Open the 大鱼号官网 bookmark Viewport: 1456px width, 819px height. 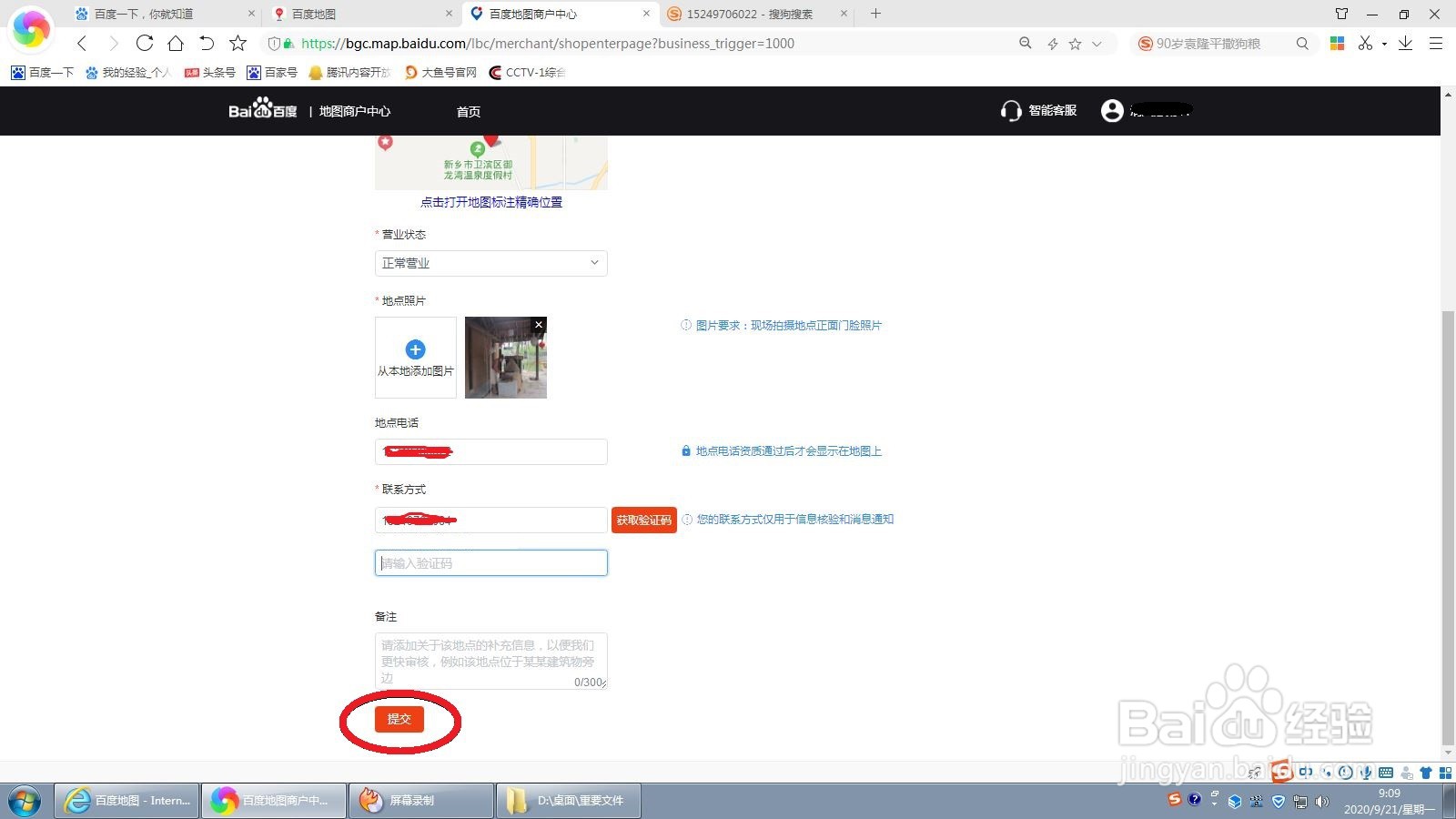[x=440, y=72]
